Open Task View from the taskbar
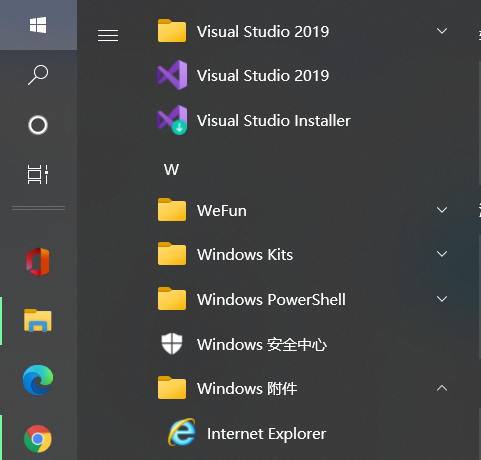 pyautogui.click(x=38, y=174)
